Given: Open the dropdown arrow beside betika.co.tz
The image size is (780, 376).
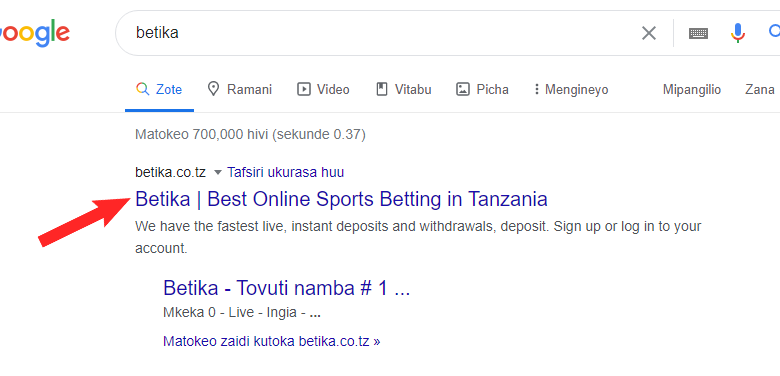Looking at the screenshot, I should click(217, 173).
